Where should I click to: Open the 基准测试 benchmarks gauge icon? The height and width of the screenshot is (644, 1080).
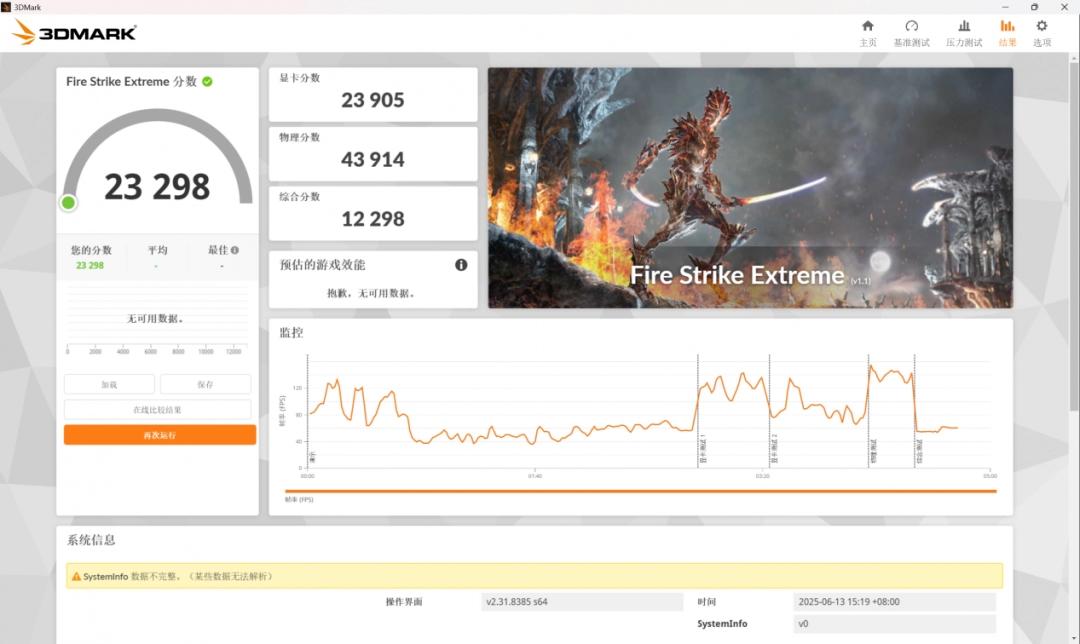click(911, 27)
